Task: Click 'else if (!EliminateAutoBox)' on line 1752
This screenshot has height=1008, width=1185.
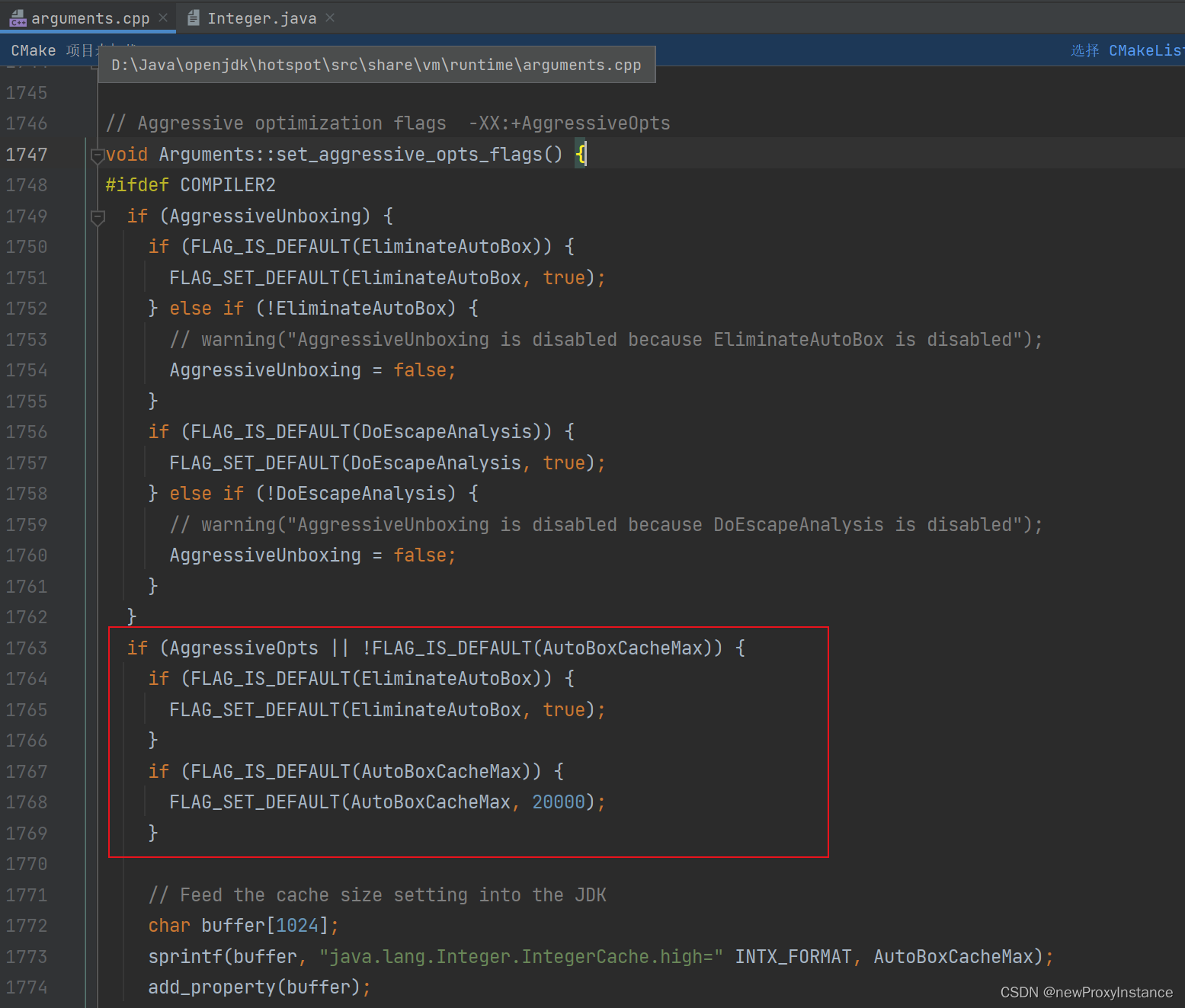Action: (313, 309)
